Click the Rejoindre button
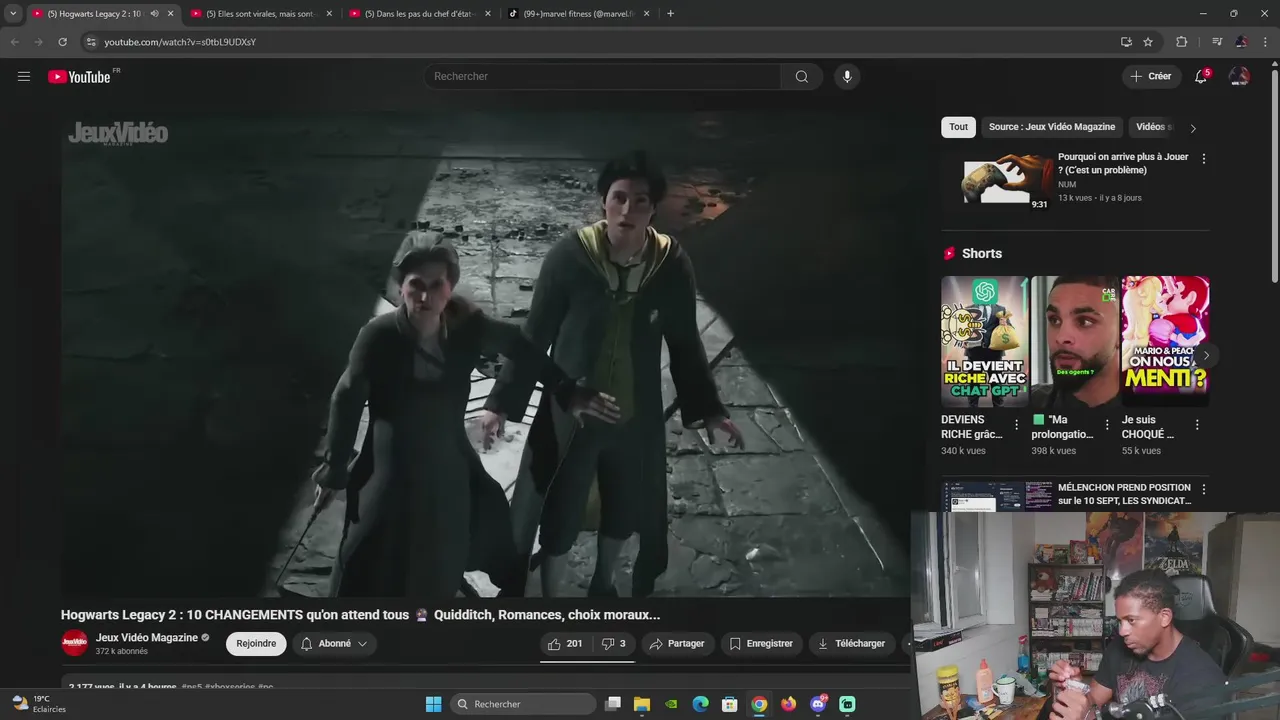 pyautogui.click(x=256, y=644)
